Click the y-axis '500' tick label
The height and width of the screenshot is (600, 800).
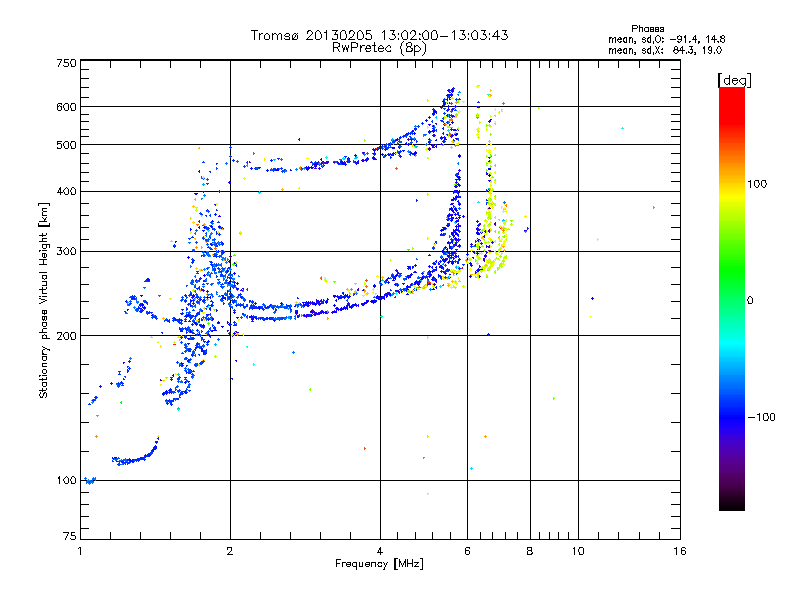(66, 145)
